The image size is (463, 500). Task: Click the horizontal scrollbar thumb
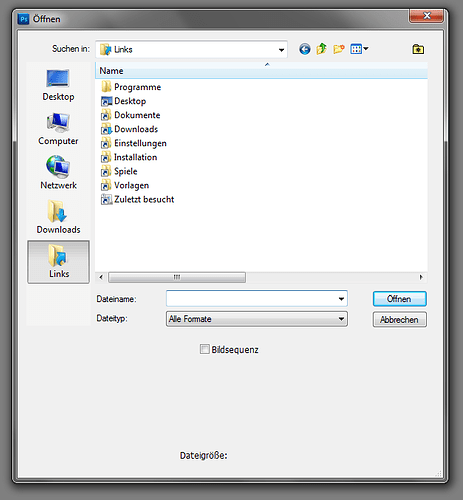coord(177,277)
